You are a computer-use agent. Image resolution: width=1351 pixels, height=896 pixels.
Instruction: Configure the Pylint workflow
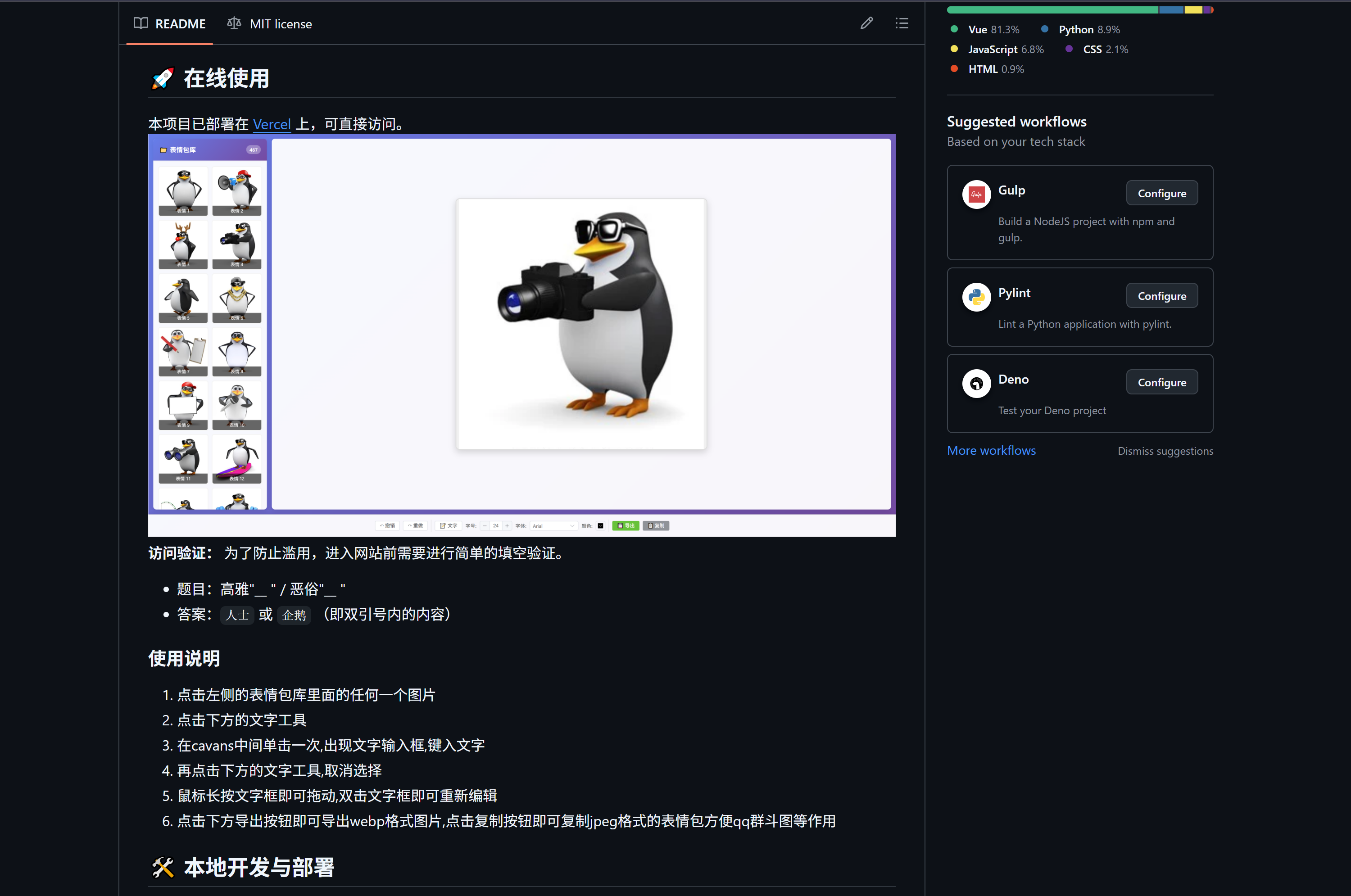(x=1161, y=296)
